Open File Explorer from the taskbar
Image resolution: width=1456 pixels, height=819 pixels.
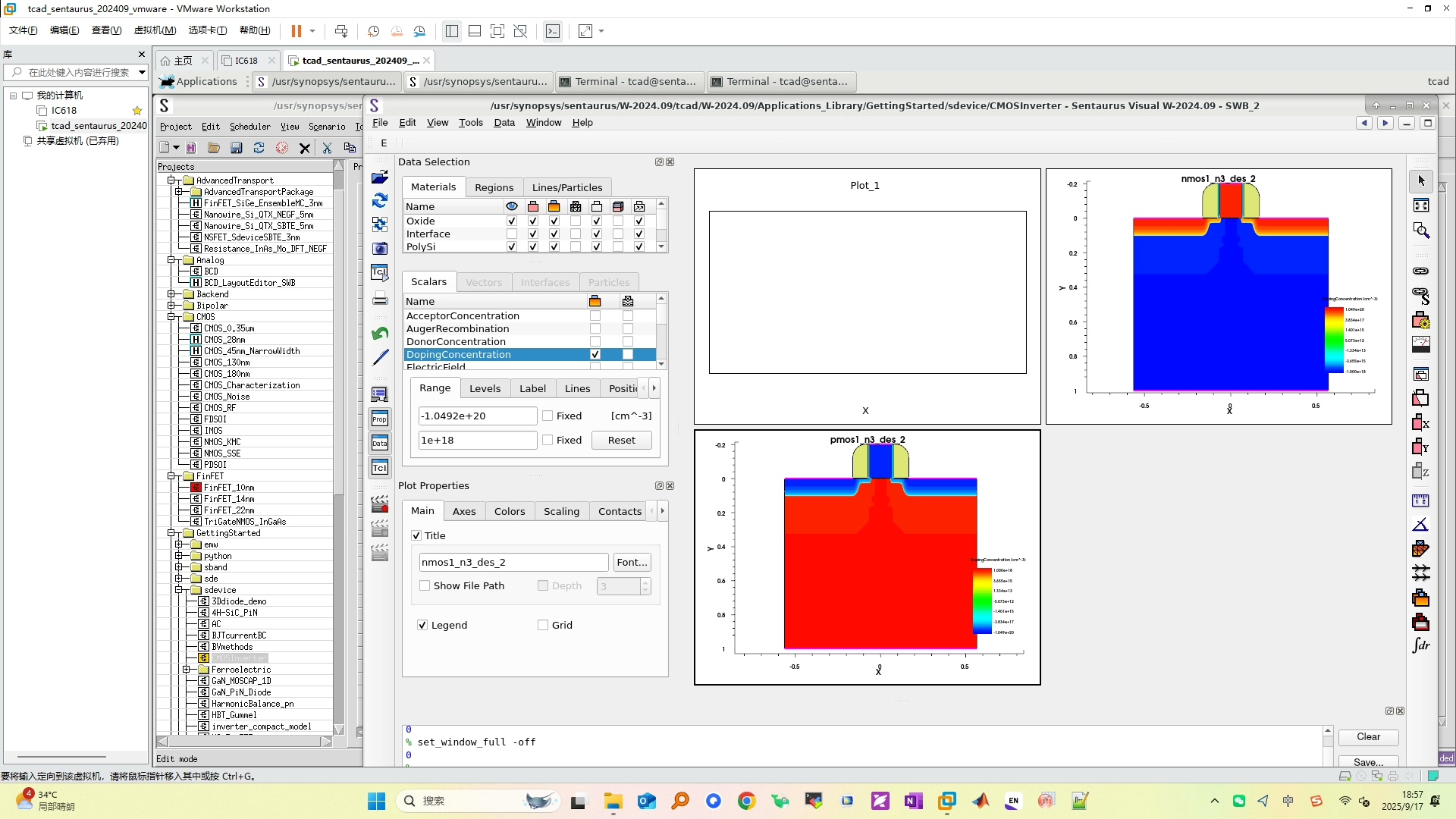[x=613, y=801]
